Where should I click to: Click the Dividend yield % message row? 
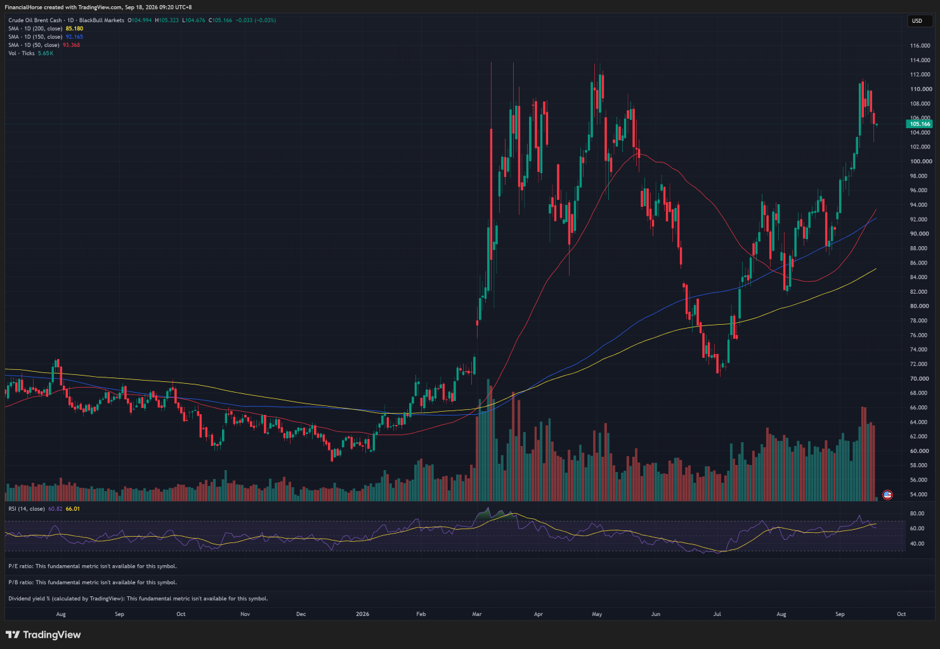click(138, 598)
